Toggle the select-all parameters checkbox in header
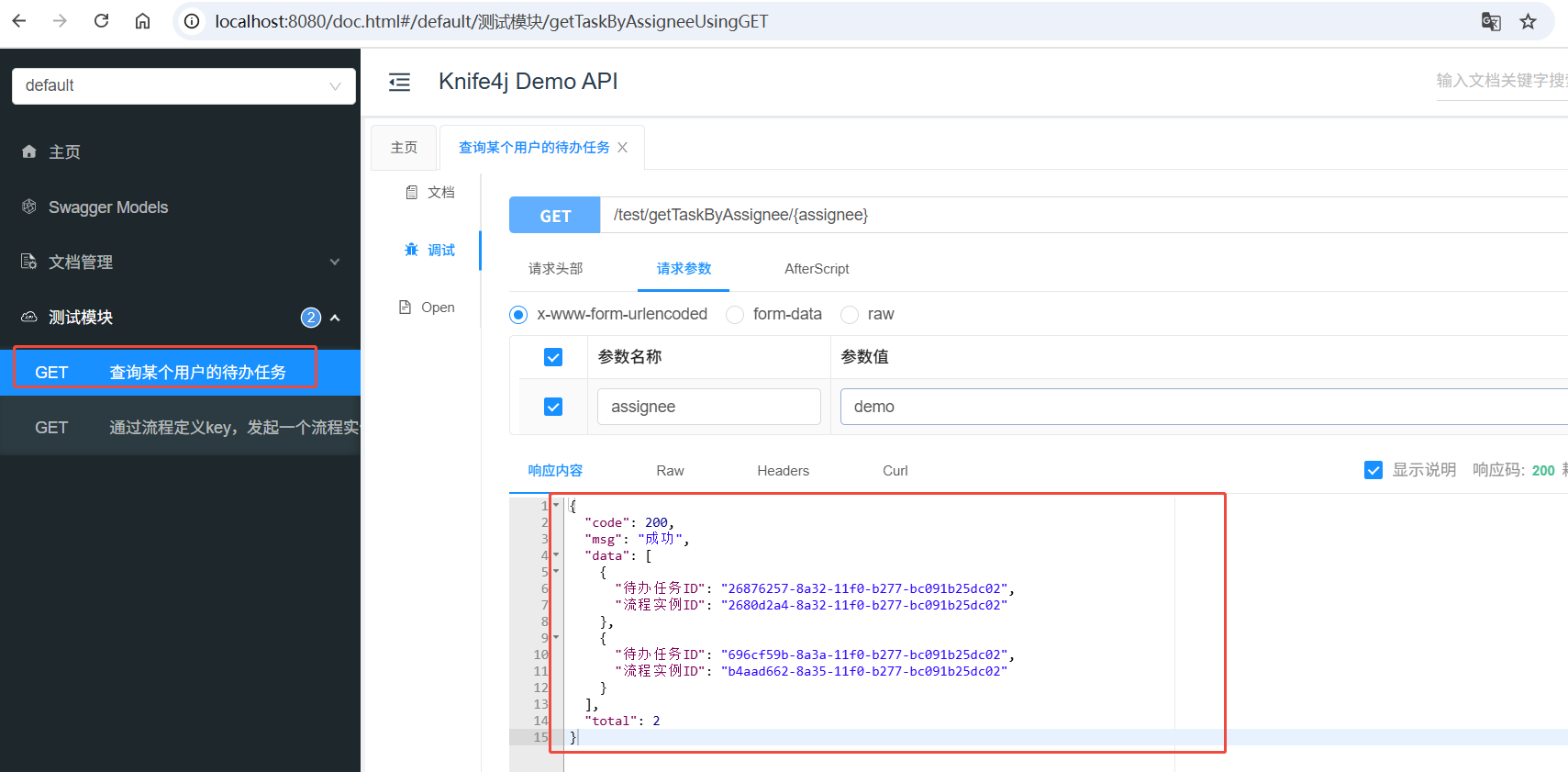This screenshot has width=1568, height=772. [x=553, y=357]
